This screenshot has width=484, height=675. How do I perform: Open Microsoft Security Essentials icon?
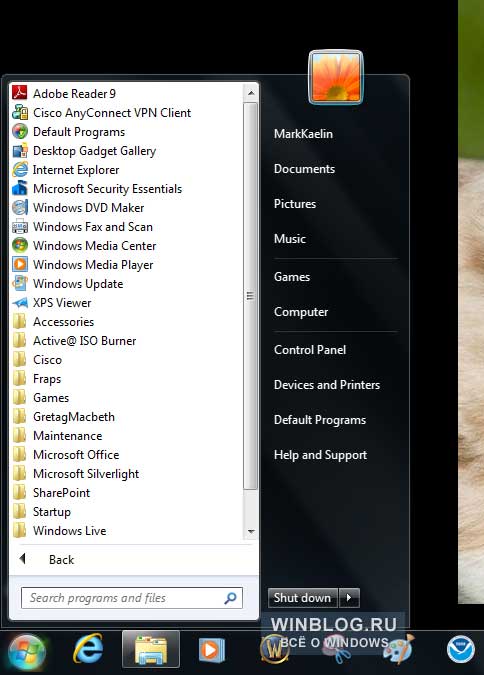[20, 189]
